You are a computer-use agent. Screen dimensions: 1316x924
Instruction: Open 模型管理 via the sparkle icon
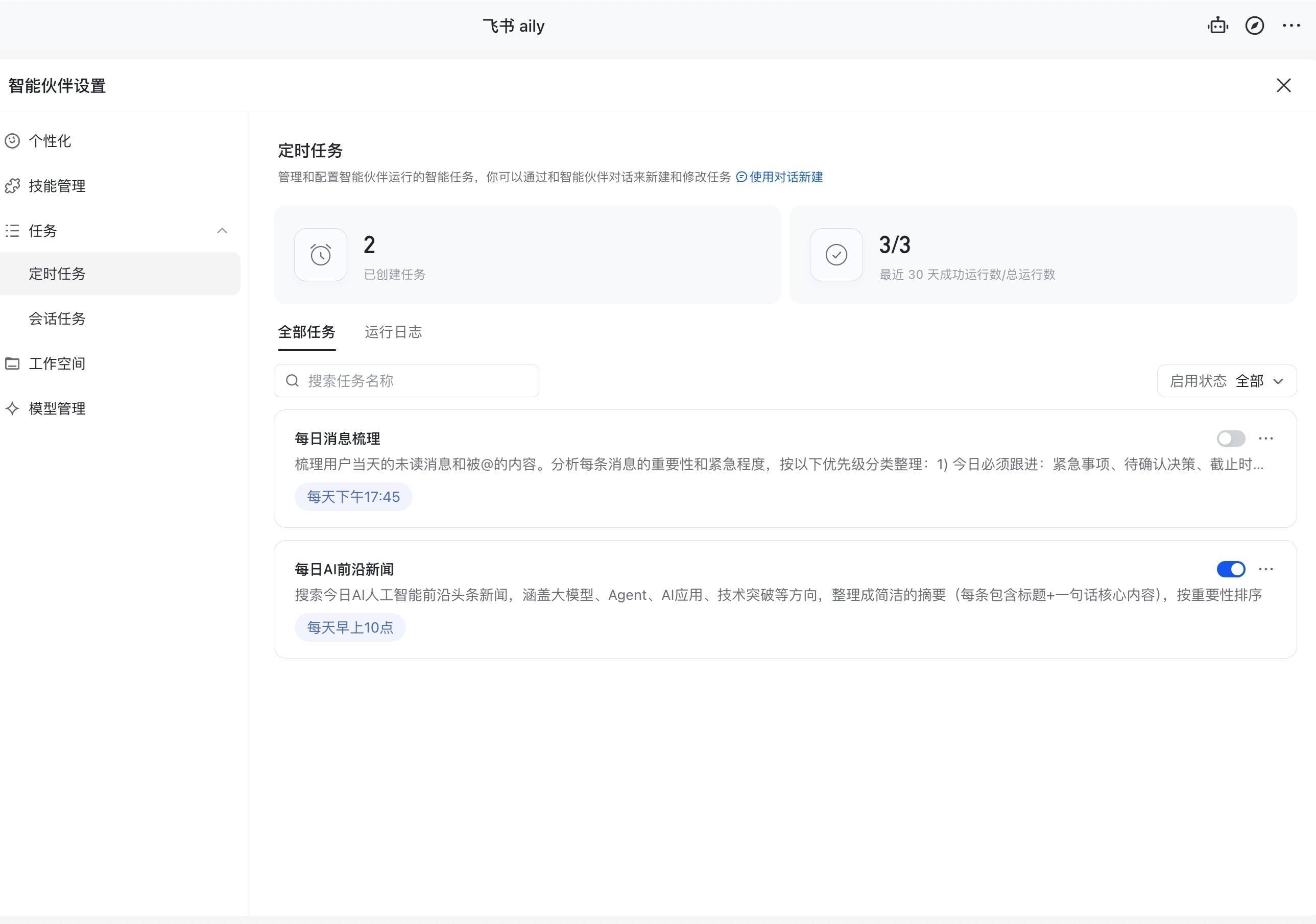pos(13,408)
